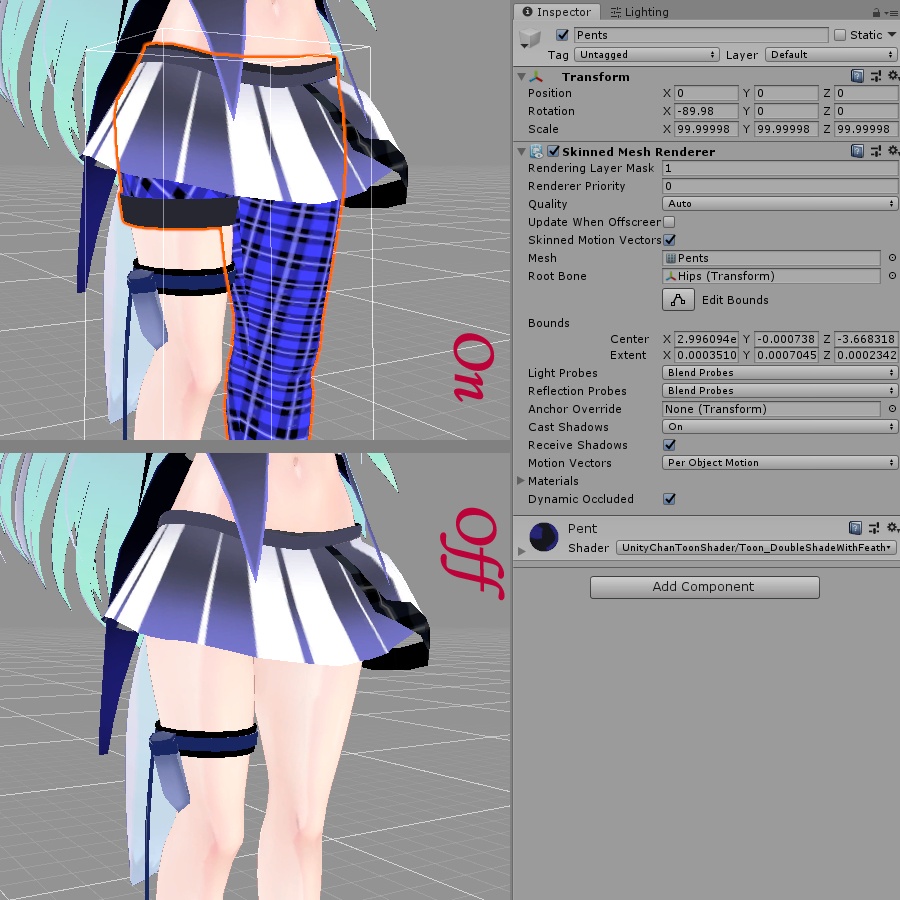Click the Skinned Mesh Renderer settings gear
Viewport: 900px width, 900px height.
coord(893,151)
